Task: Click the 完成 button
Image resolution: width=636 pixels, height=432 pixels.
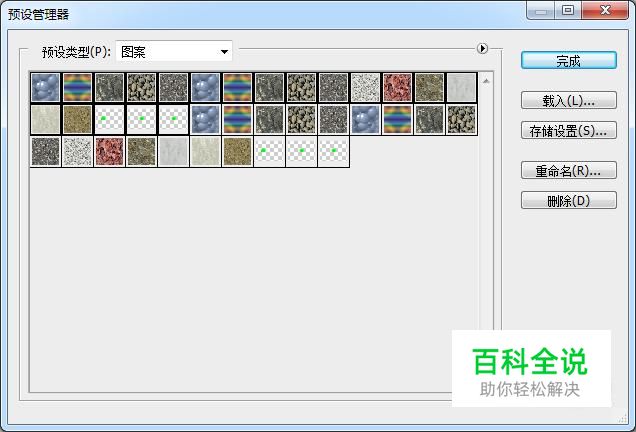Action: 569,60
